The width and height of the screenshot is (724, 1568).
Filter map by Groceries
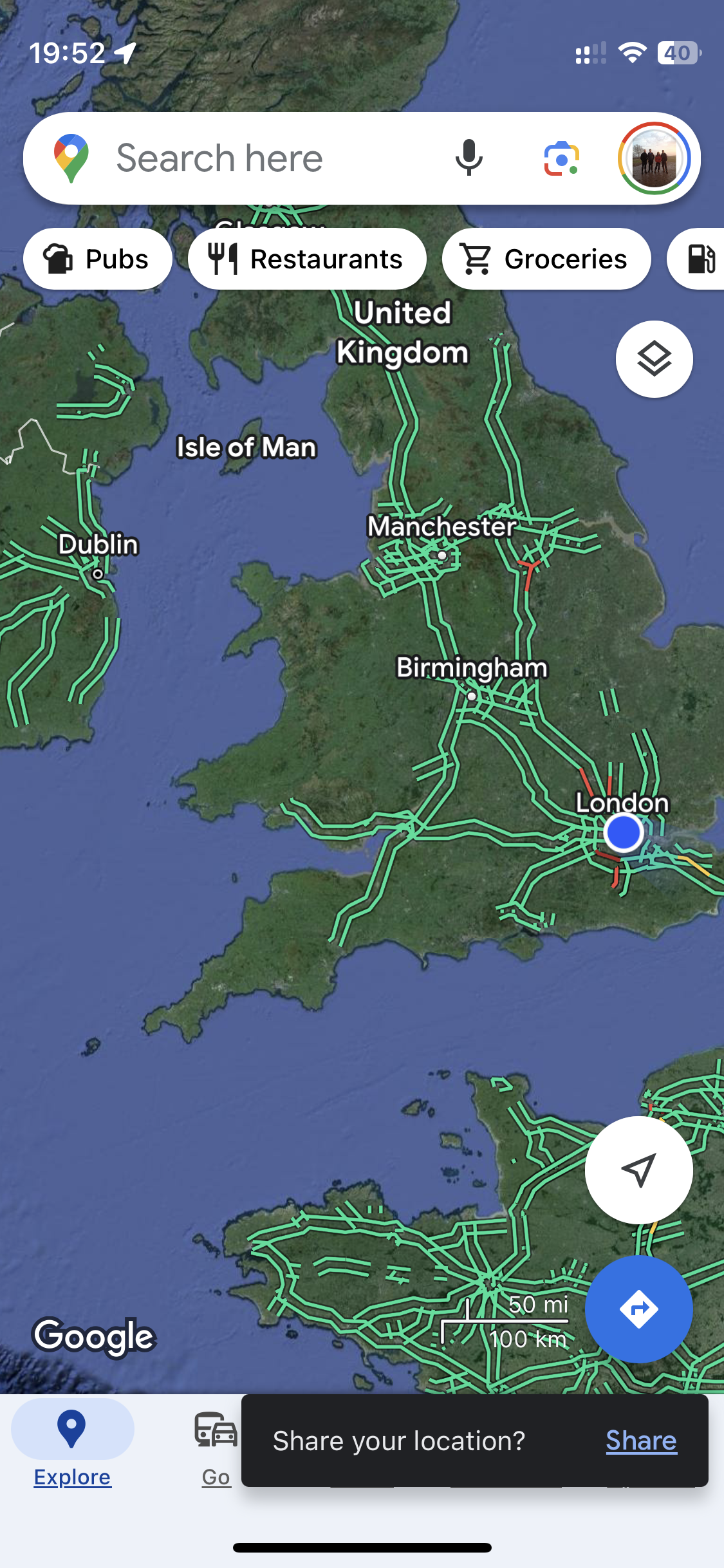click(546, 259)
